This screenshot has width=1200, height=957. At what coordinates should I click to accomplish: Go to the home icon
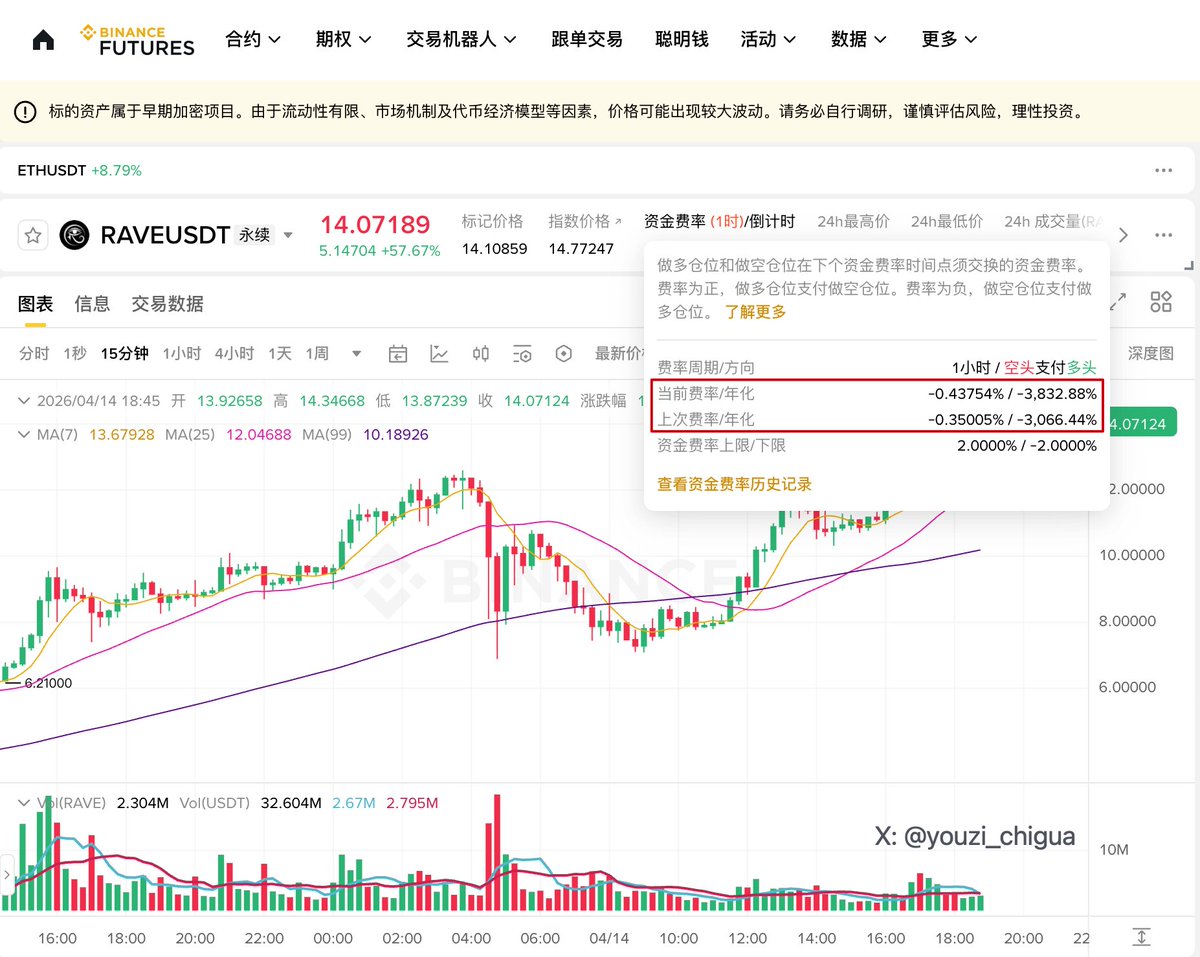(43, 40)
